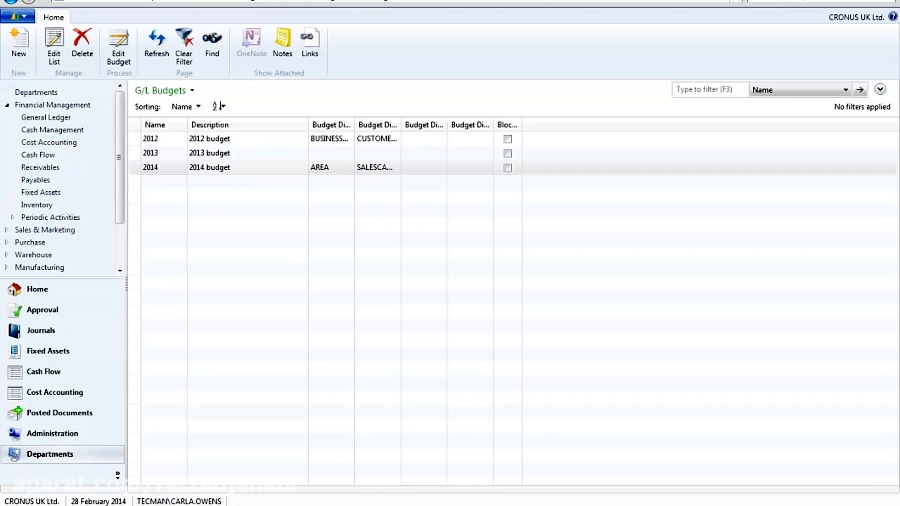Screen dimensions: 900x506
Task: Collapse the Financial Management tree node
Action: [7, 105]
